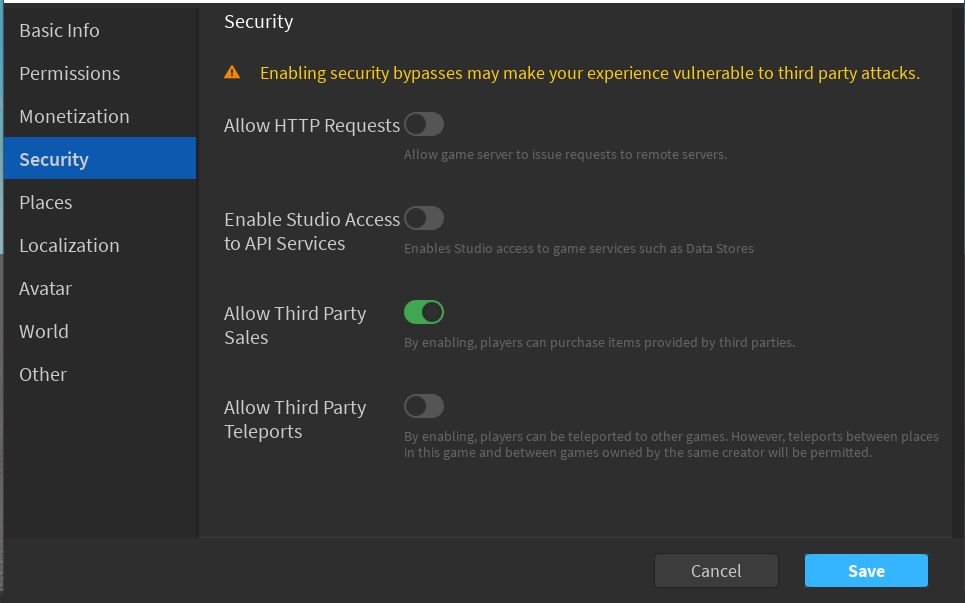Disable Allow Third Party Sales
Viewport: 965px width, 603px height.
click(423, 312)
